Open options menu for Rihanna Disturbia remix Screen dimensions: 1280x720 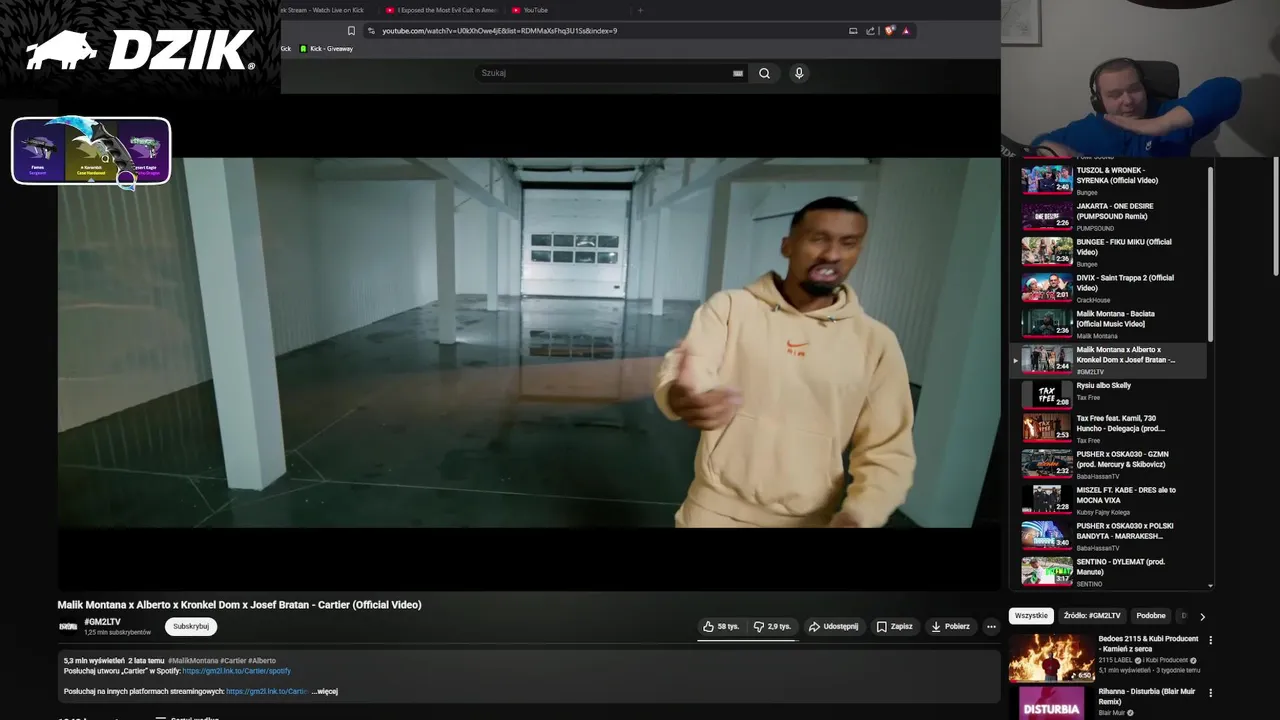click(1210, 692)
